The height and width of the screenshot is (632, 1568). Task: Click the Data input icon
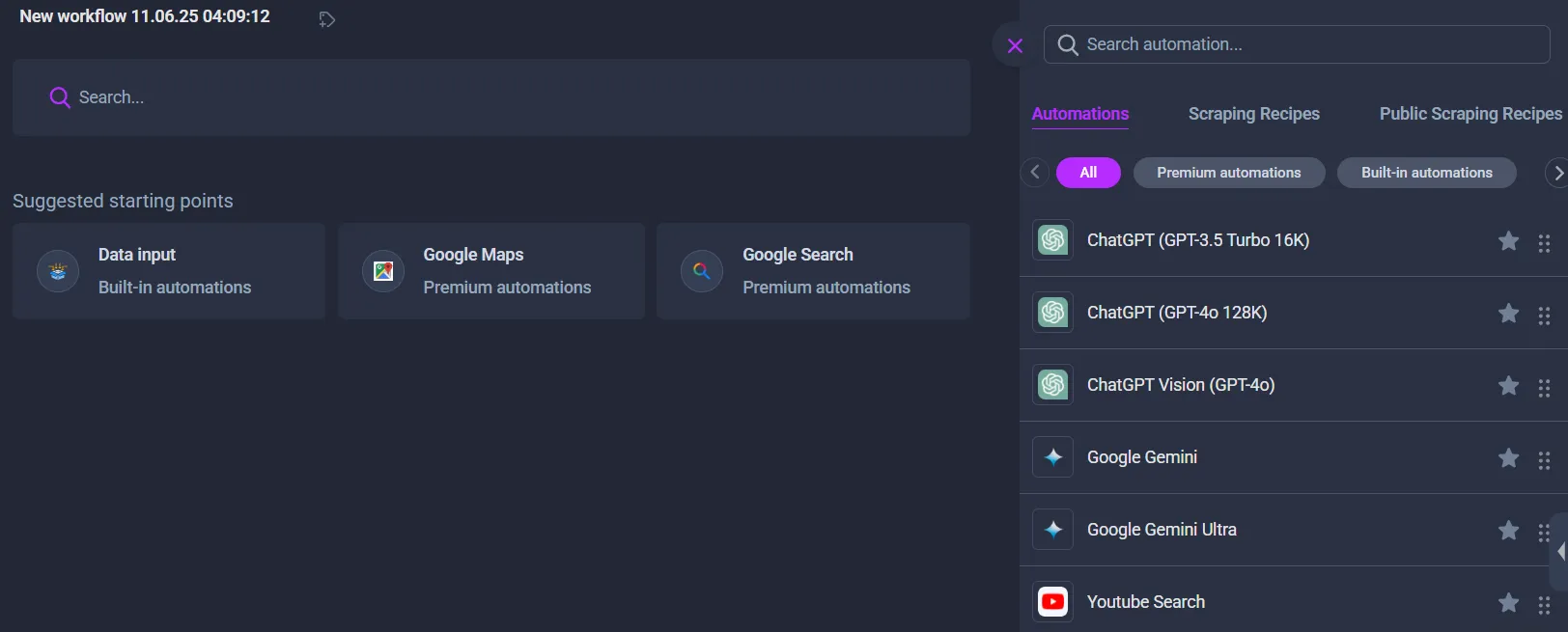pyautogui.click(x=58, y=271)
